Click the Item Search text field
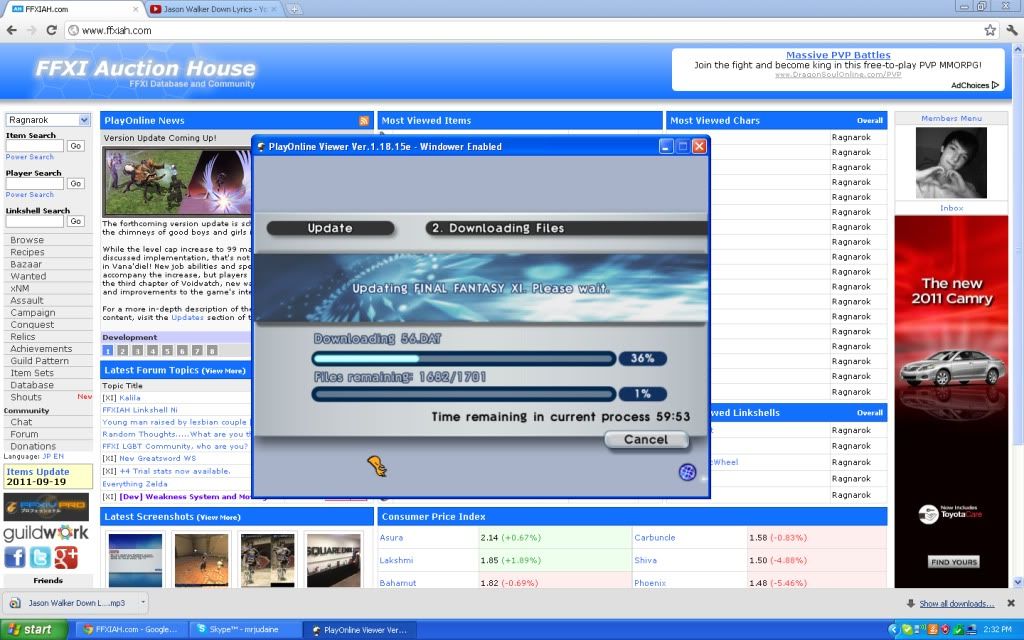The image size is (1024, 640). coord(34,146)
